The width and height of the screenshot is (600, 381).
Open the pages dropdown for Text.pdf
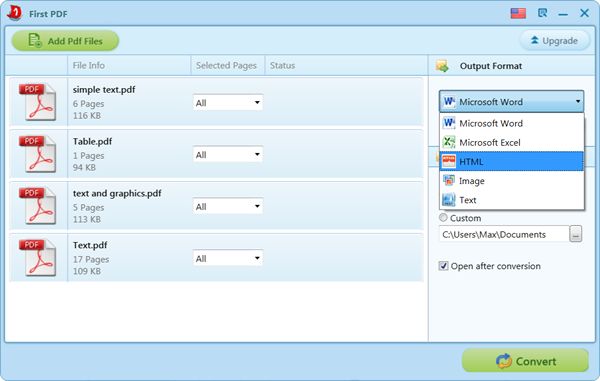tap(228, 259)
